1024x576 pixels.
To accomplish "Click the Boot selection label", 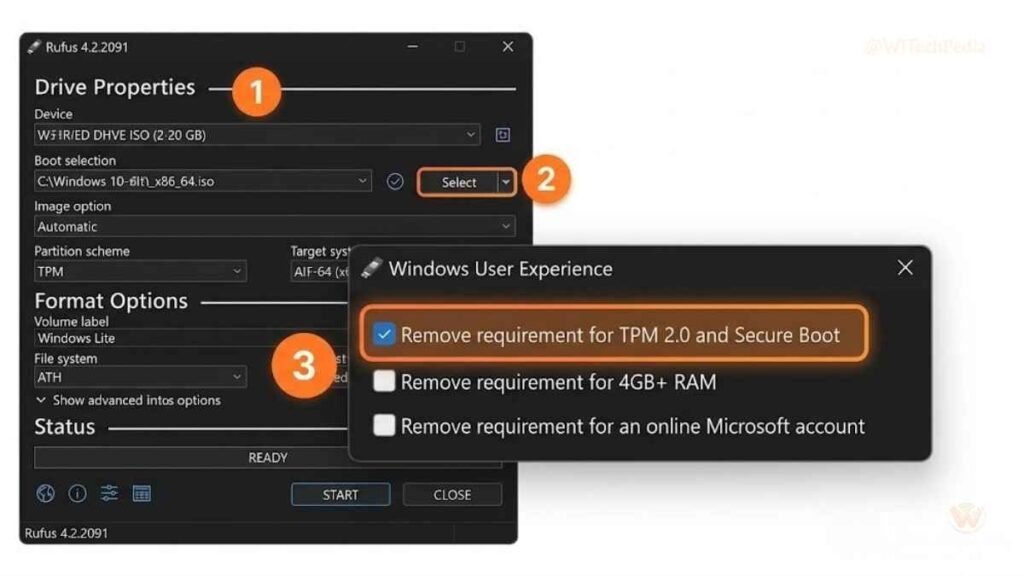I will click(x=75, y=160).
